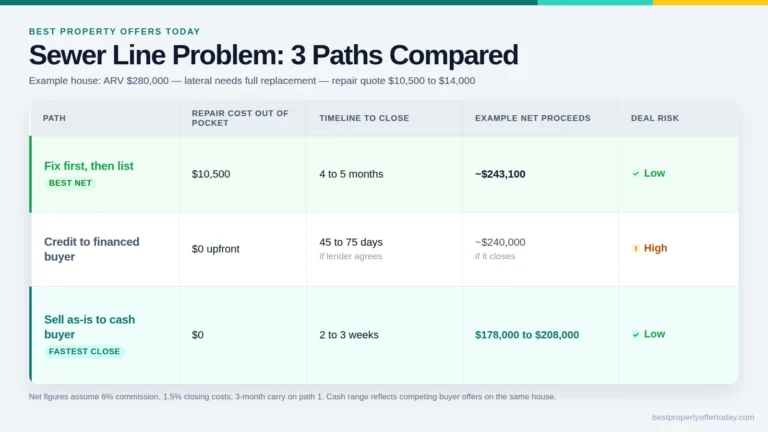Click the TIMELINE TO CLOSE column header
Image resolution: width=768 pixels, height=432 pixels.
pos(364,118)
